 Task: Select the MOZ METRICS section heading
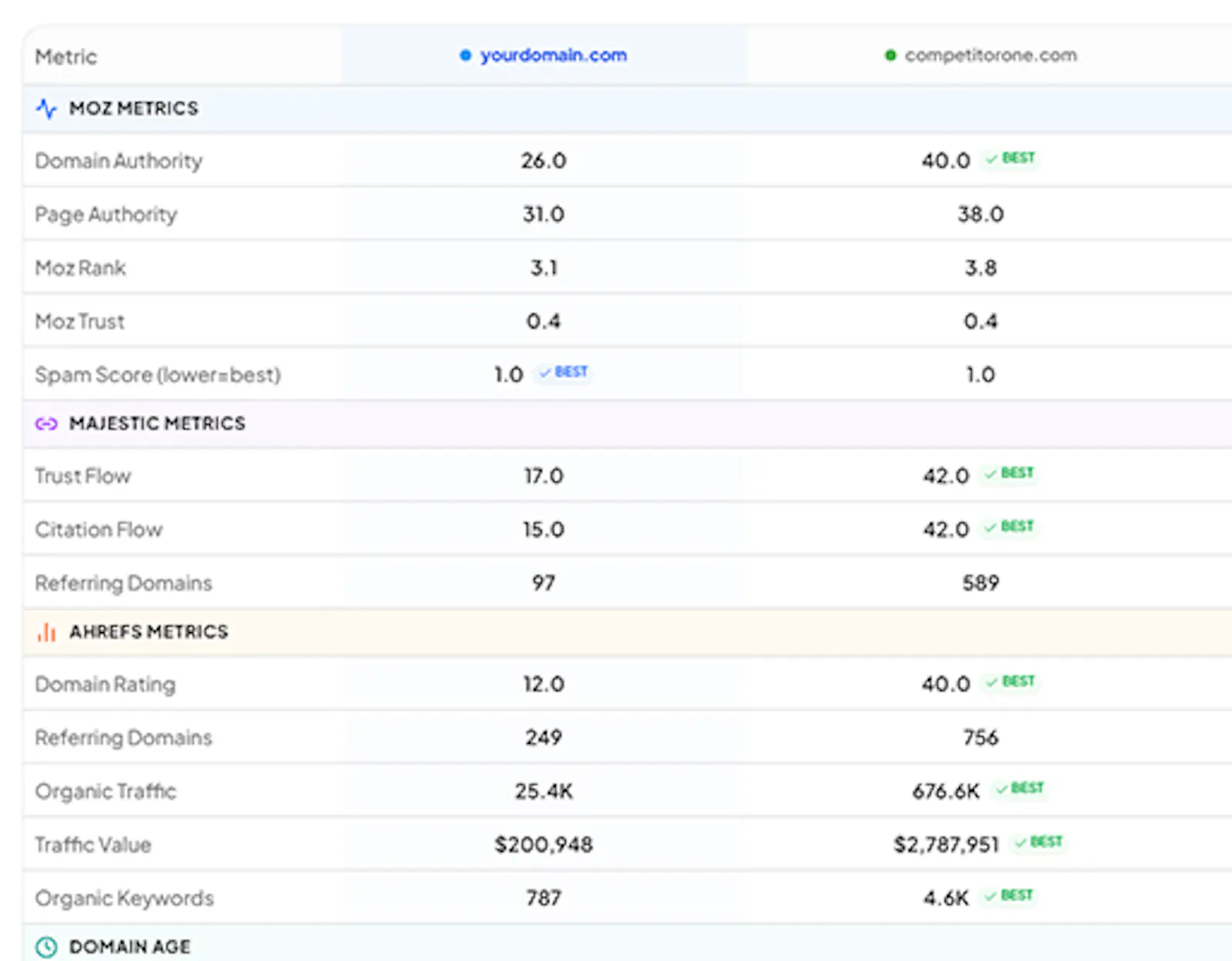[x=134, y=109]
